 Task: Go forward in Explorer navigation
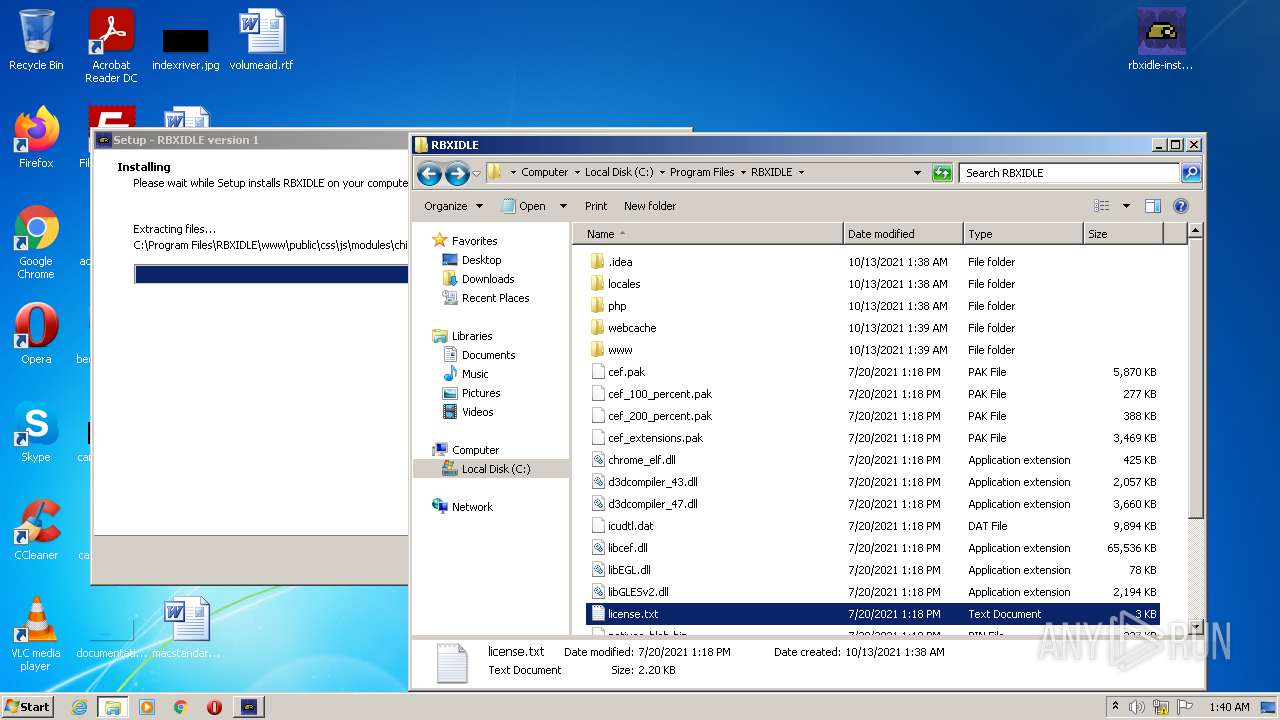pos(457,174)
